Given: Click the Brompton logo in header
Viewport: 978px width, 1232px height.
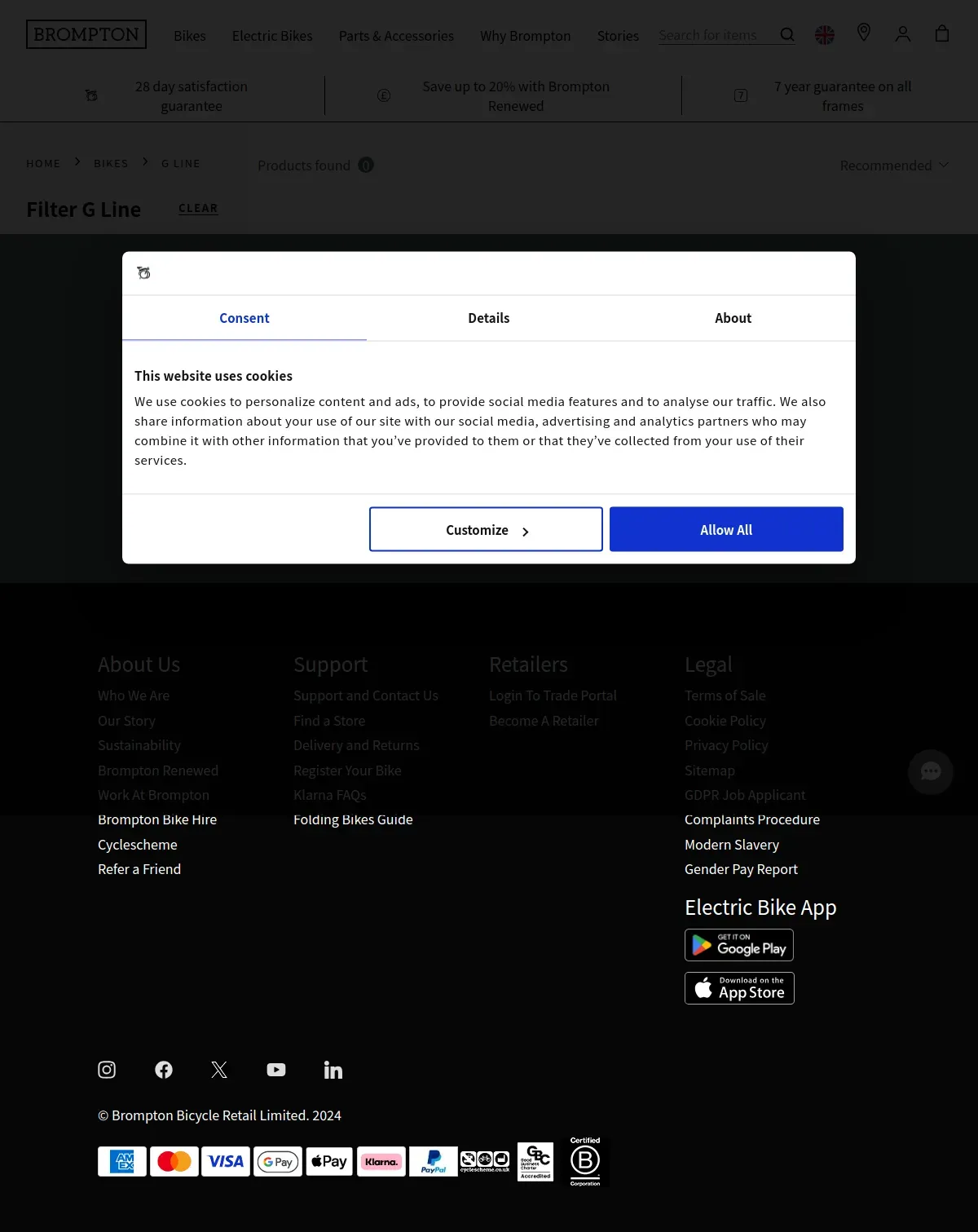Looking at the screenshot, I should tap(86, 34).
